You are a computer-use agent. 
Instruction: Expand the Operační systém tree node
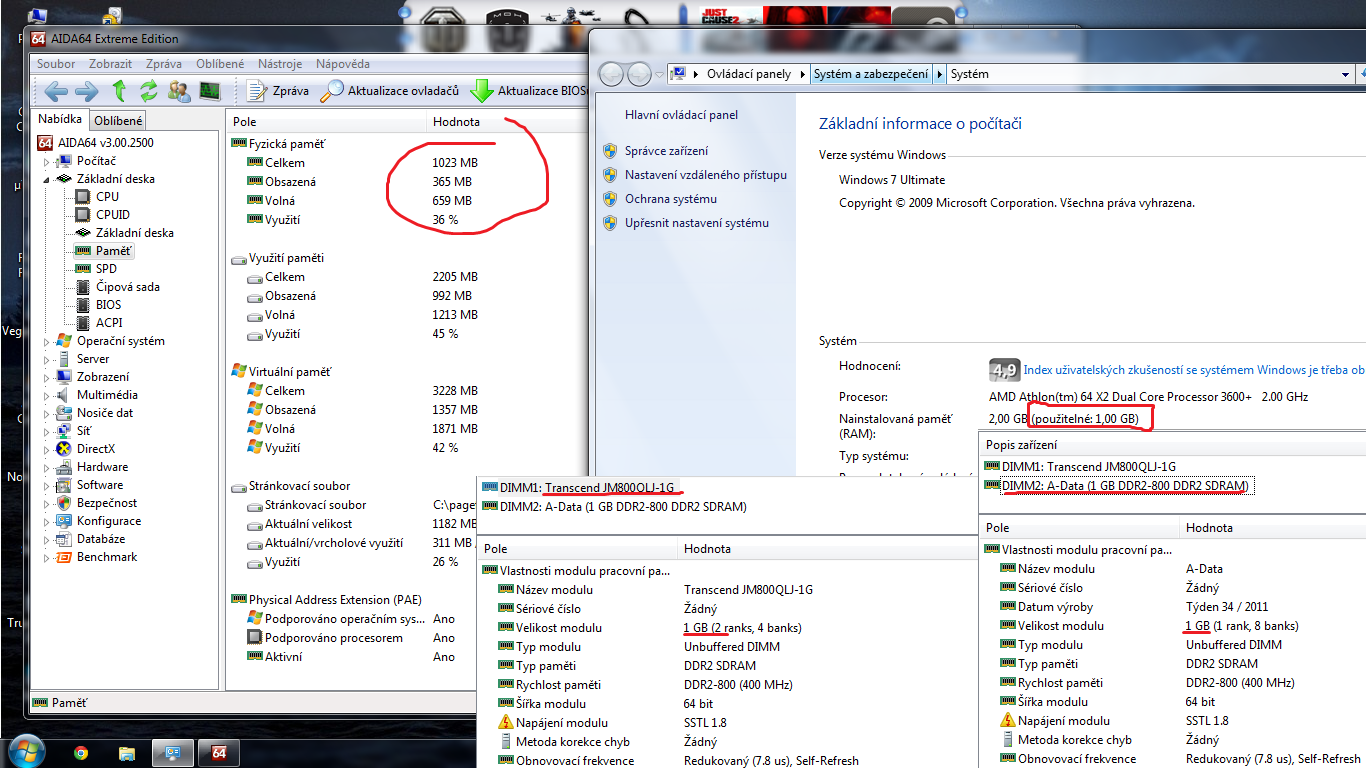pos(46,341)
